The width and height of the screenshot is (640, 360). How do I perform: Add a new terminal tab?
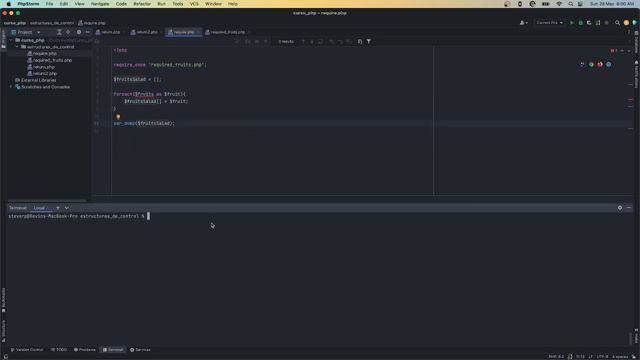pos(58,208)
